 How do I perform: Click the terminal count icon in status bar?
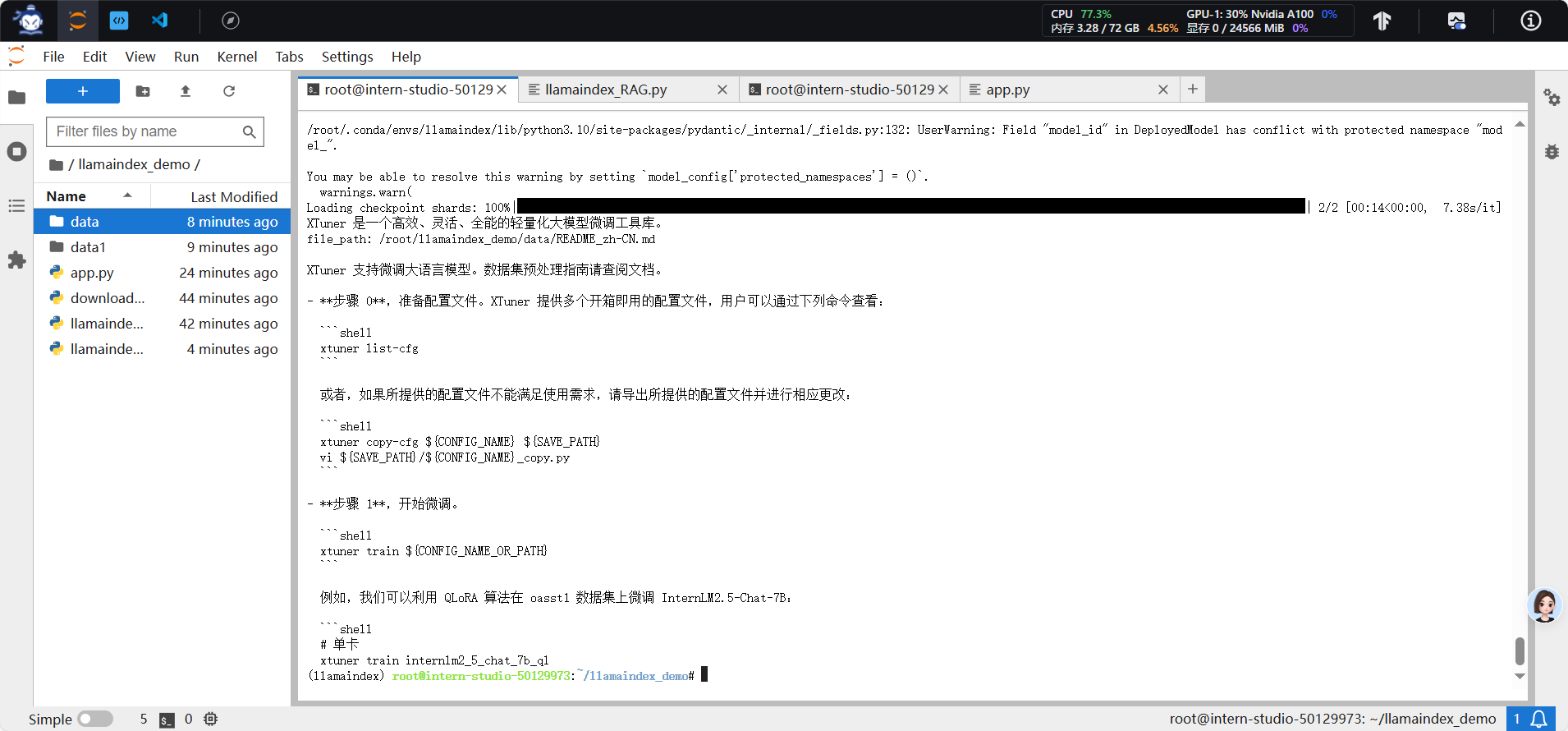coord(167,720)
